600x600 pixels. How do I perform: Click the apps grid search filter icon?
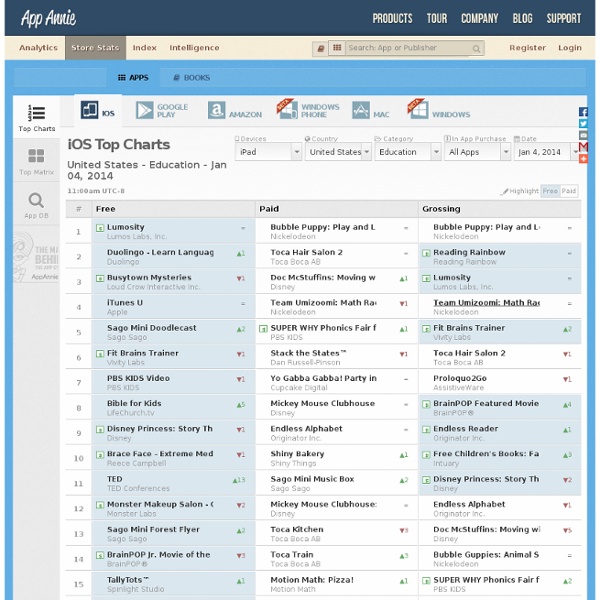coord(337,48)
